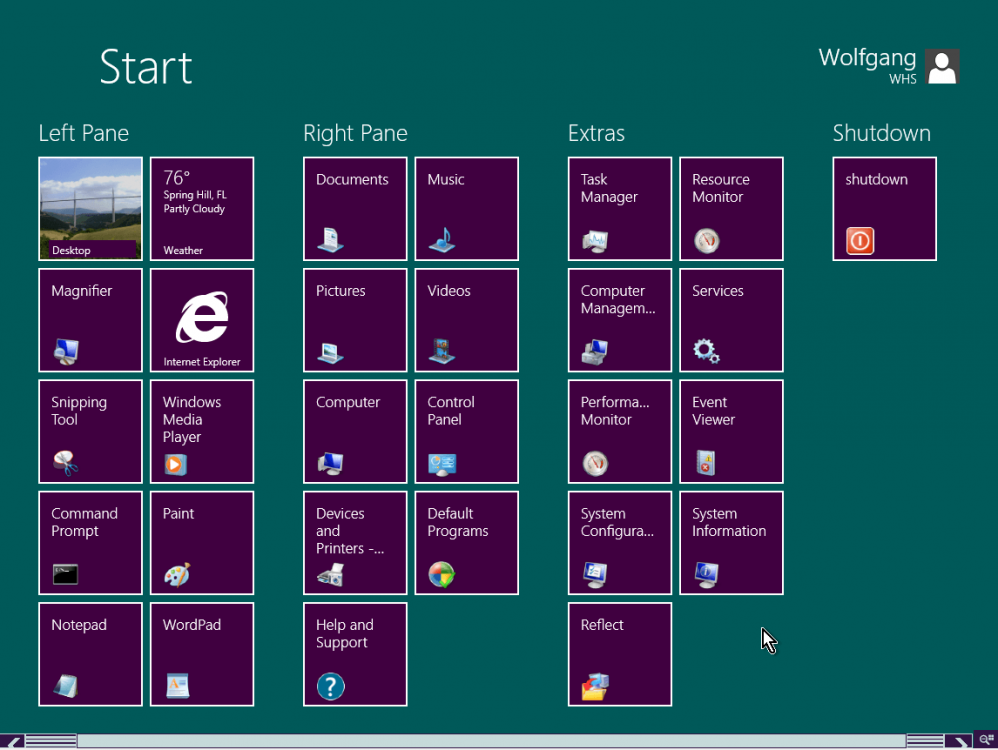Launch the Snipping Tool tile

[90, 431]
